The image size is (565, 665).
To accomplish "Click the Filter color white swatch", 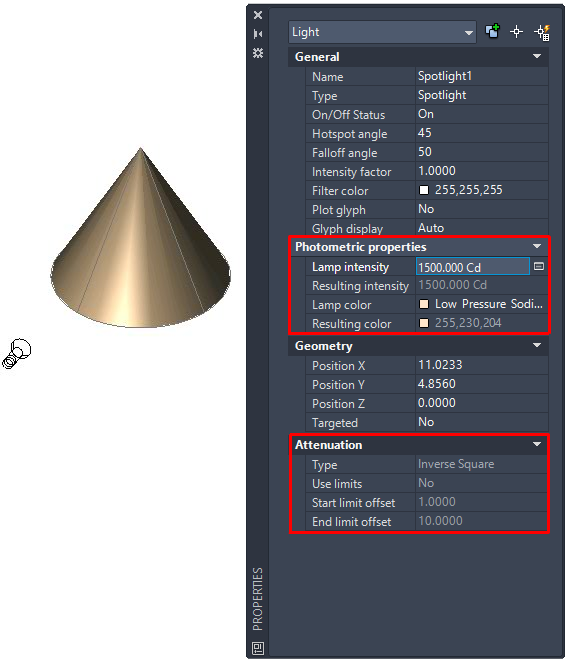I will coord(424,190).
